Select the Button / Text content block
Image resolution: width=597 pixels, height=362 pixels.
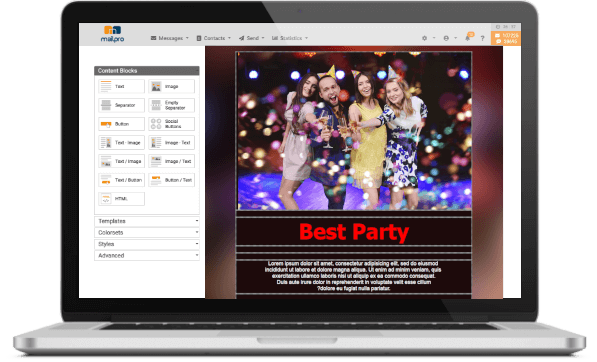coord(171,180)
